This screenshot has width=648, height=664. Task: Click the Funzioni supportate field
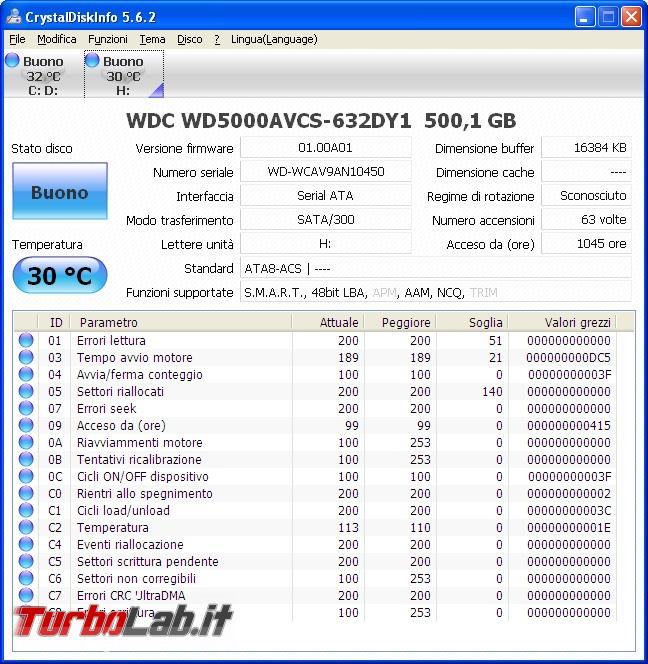click(436, 292)
